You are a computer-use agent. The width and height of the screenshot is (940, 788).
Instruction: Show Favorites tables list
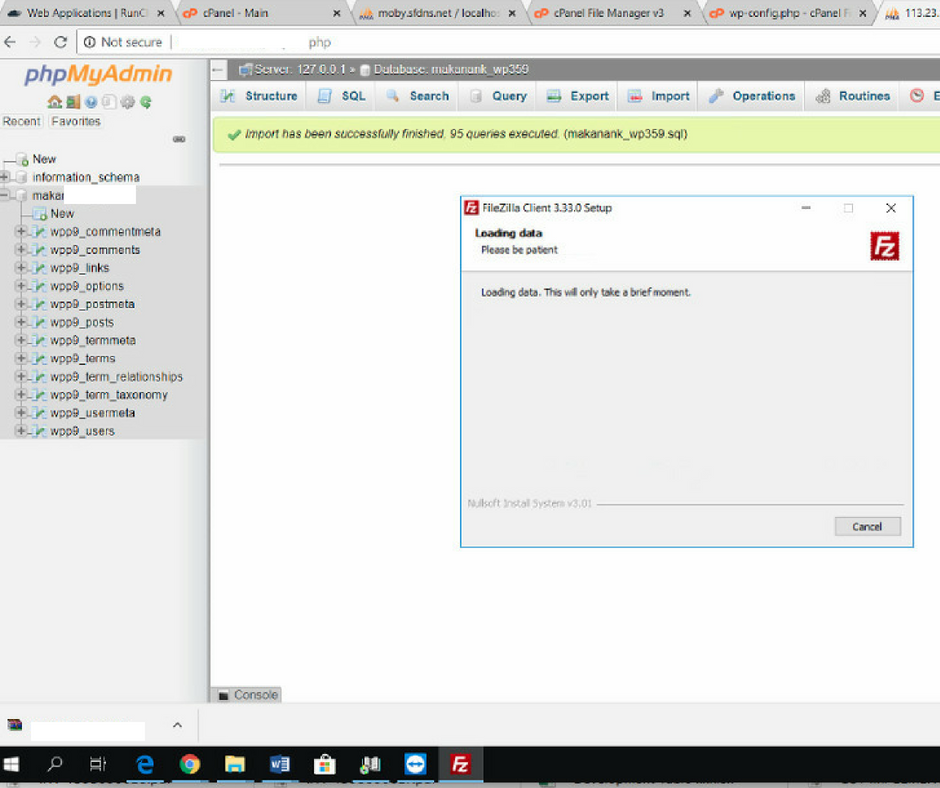click(76, 121)
